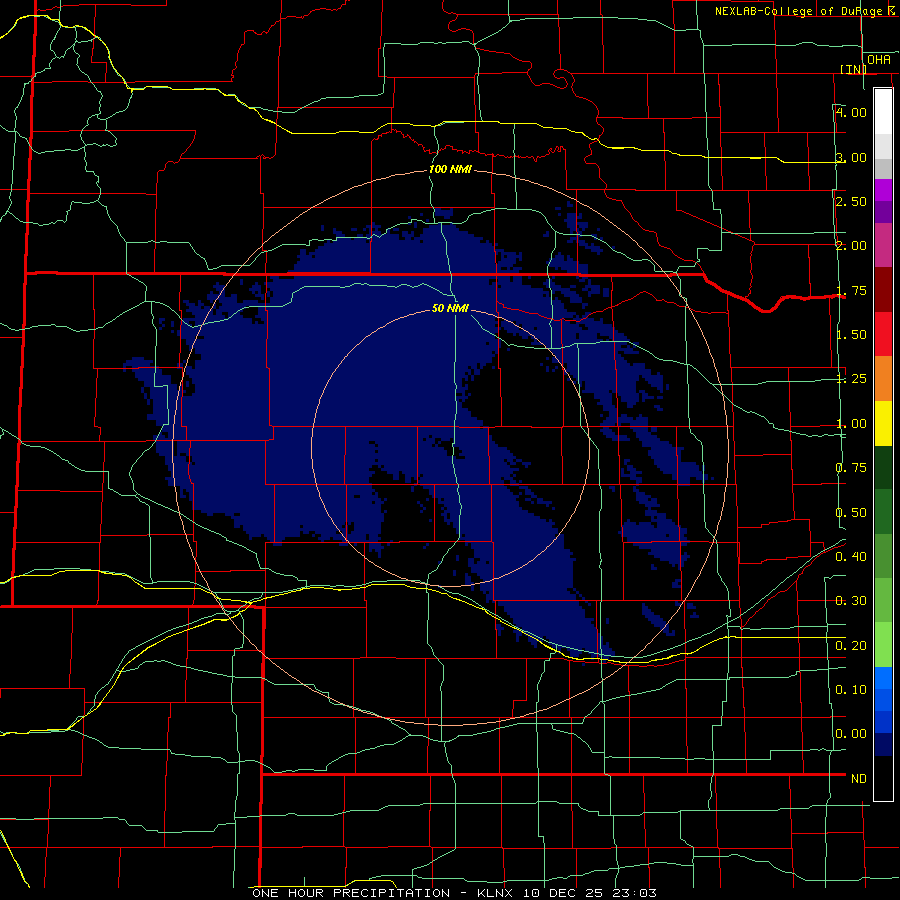Click the dark maroon 1.75 legend swatch
The height and width of the screenshot is (900, 900).
(x=883, y=290)
